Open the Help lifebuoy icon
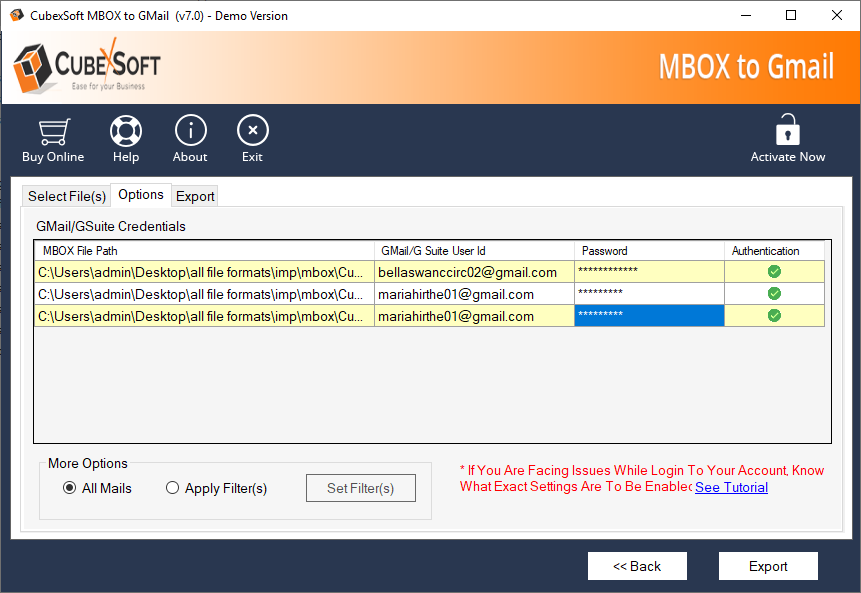Image resolution: width=861 pixels, height=593 pixels. 126,131
